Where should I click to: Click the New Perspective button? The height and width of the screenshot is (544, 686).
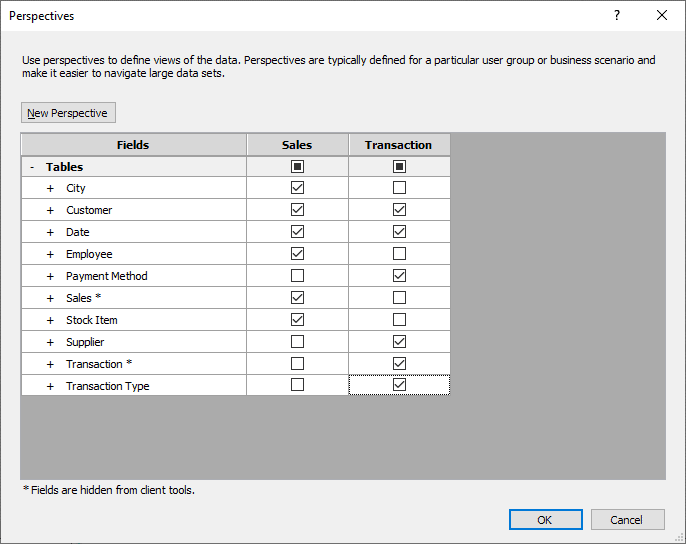(68, 113)
